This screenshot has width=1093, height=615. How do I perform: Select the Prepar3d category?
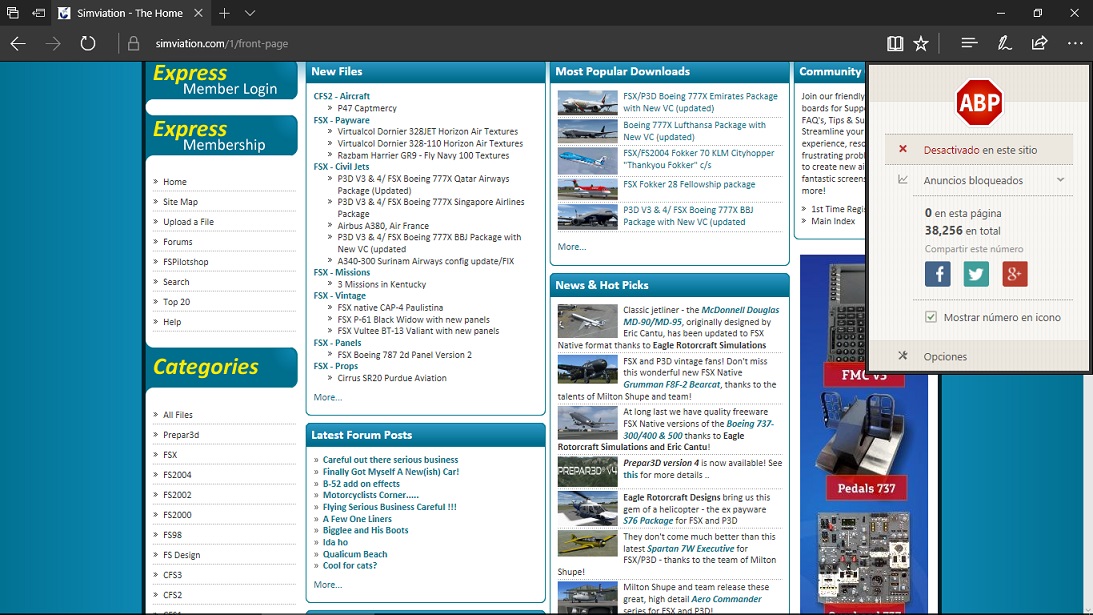tap(181, 435)
